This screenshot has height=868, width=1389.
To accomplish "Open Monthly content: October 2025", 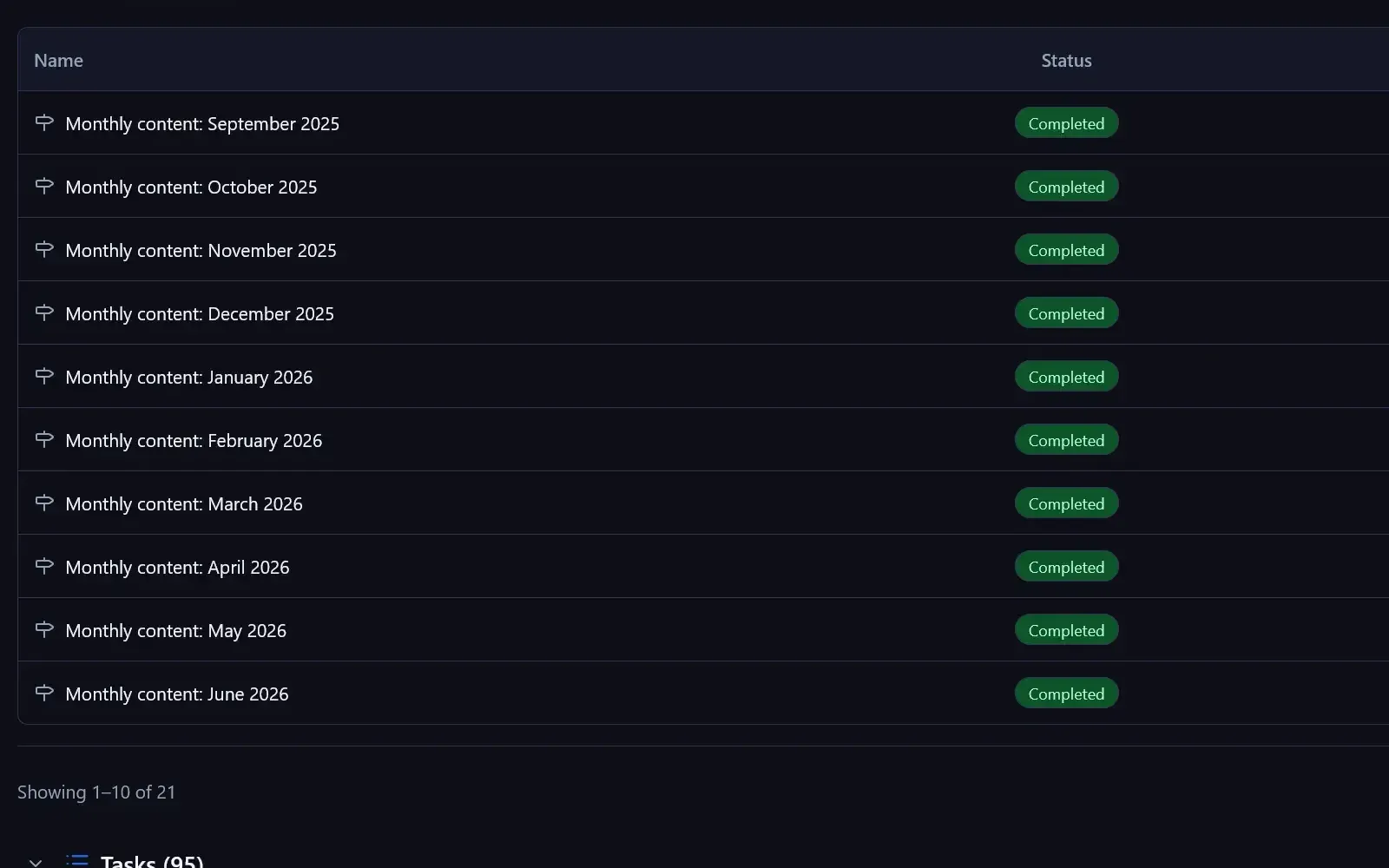I will click(x=191, y=187).
